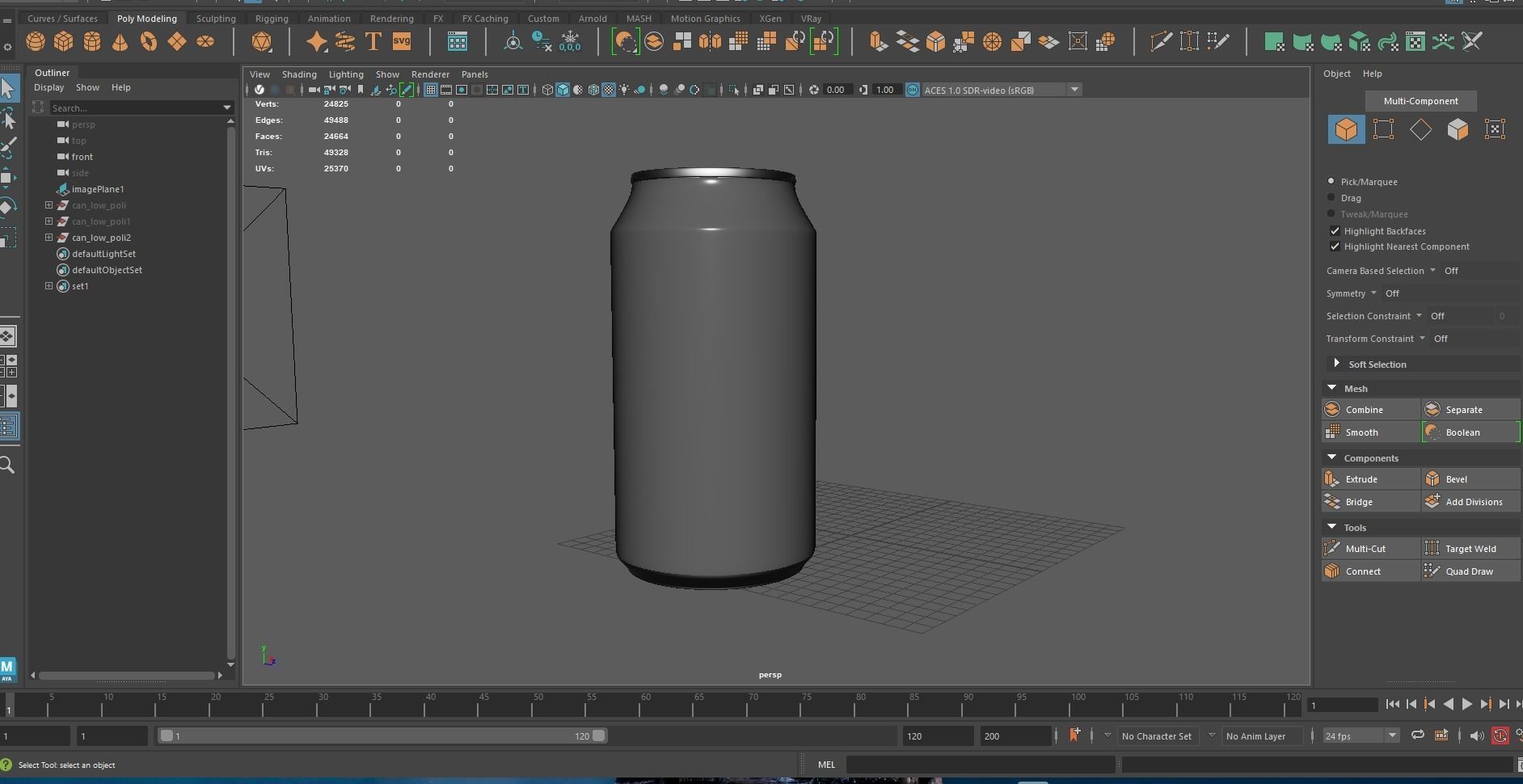Click the Bevel shelf icon
The height and width of the screenshot is (784, 1523).
coord(935,41)
